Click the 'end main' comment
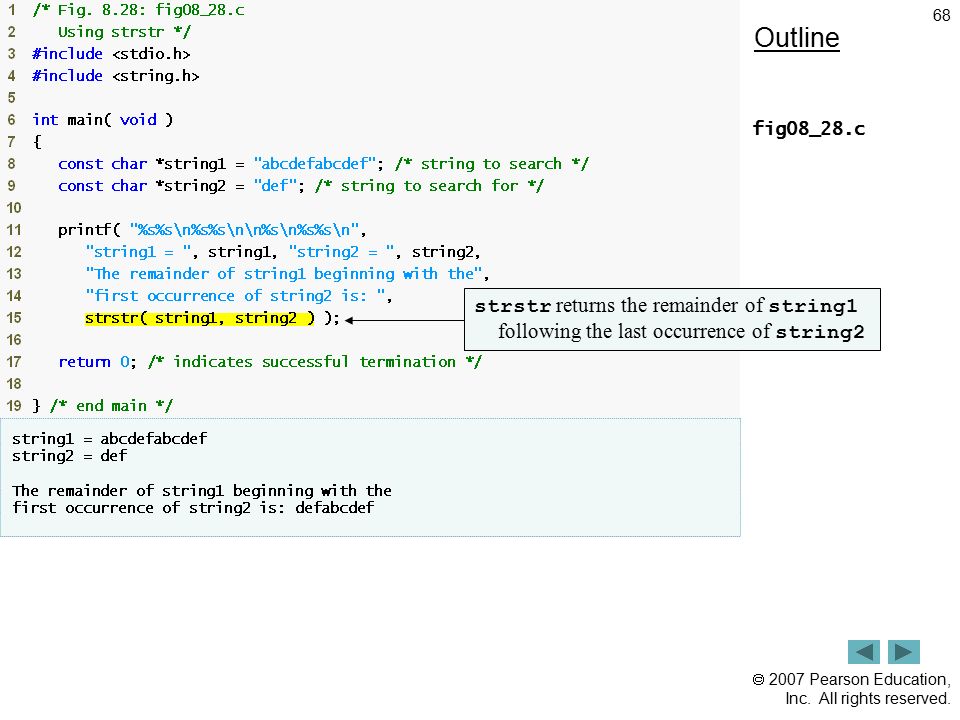This screenshot has width=960, height=720. [x=111, y=406]
